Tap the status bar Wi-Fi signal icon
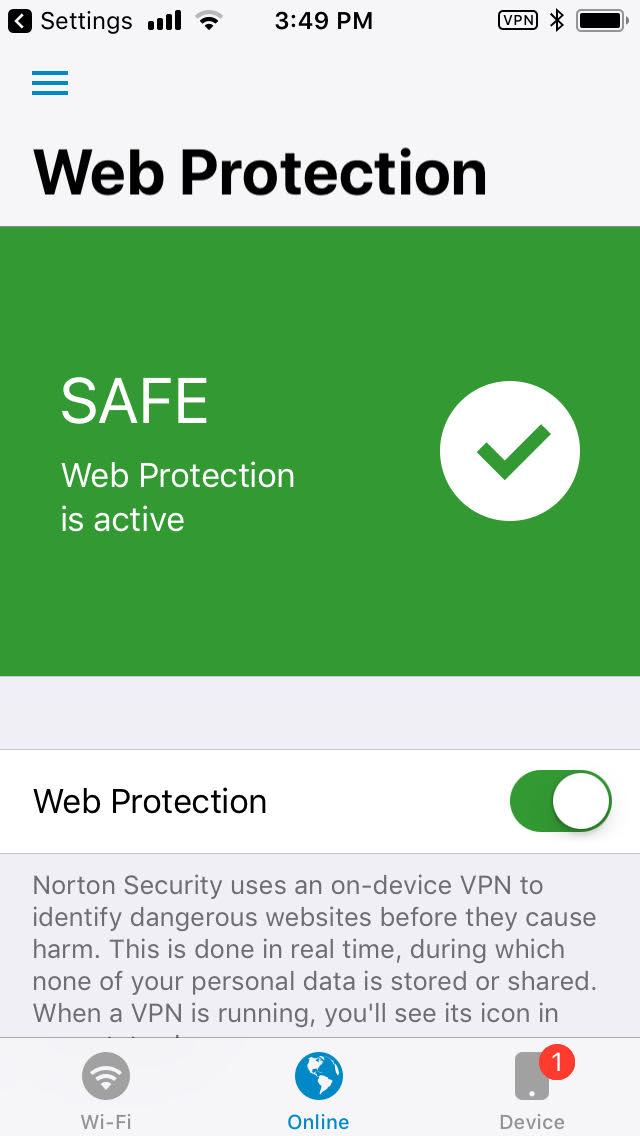Screen dimensions: 640x1136 [209, 20]
